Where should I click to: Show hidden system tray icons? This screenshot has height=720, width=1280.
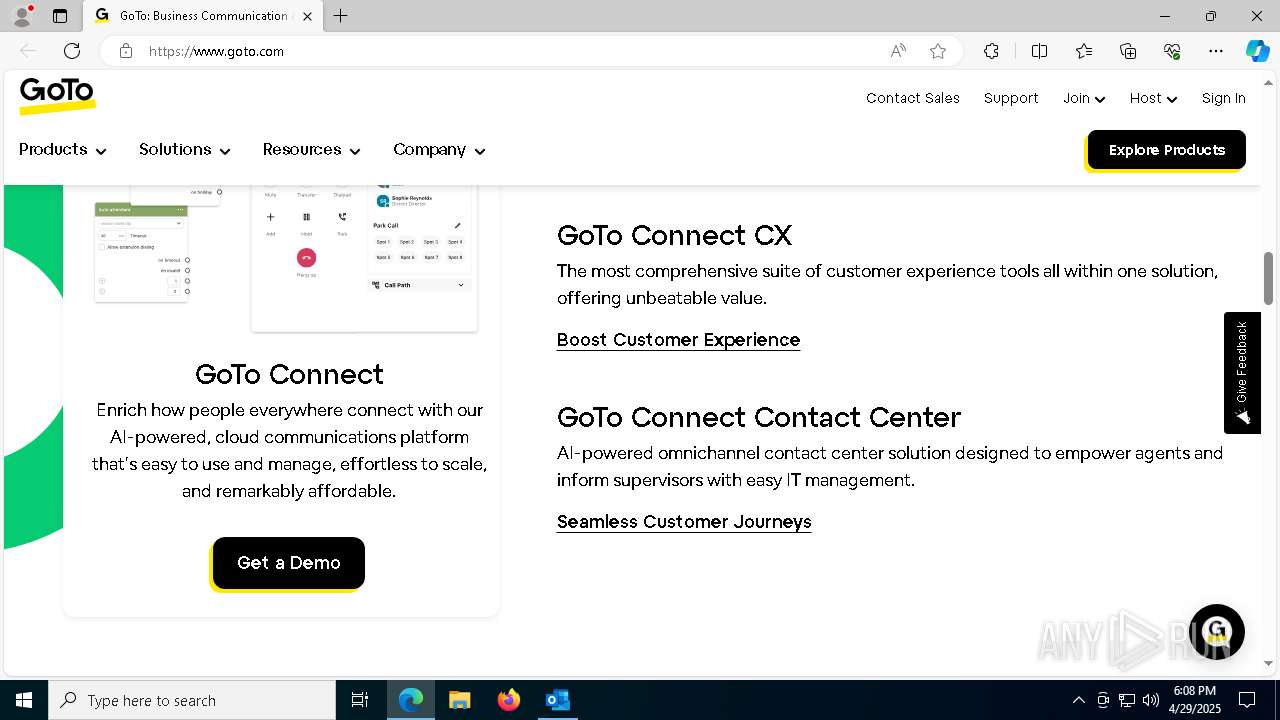[1079, 700]
